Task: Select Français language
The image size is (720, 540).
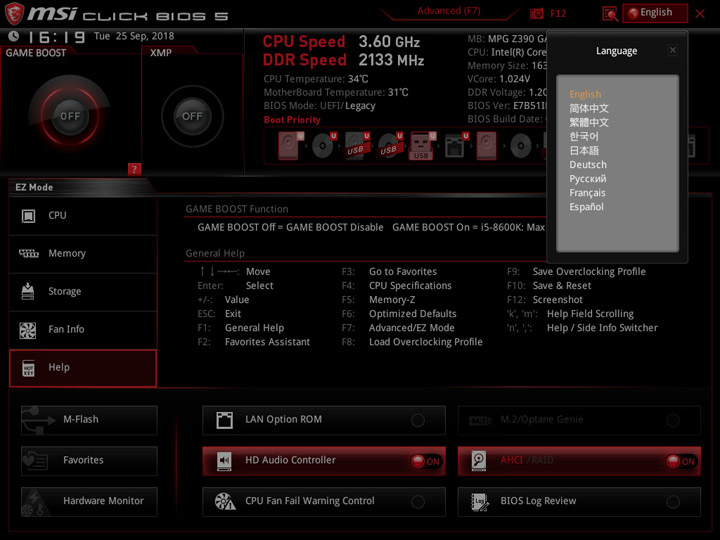Action: coord(587,193)
